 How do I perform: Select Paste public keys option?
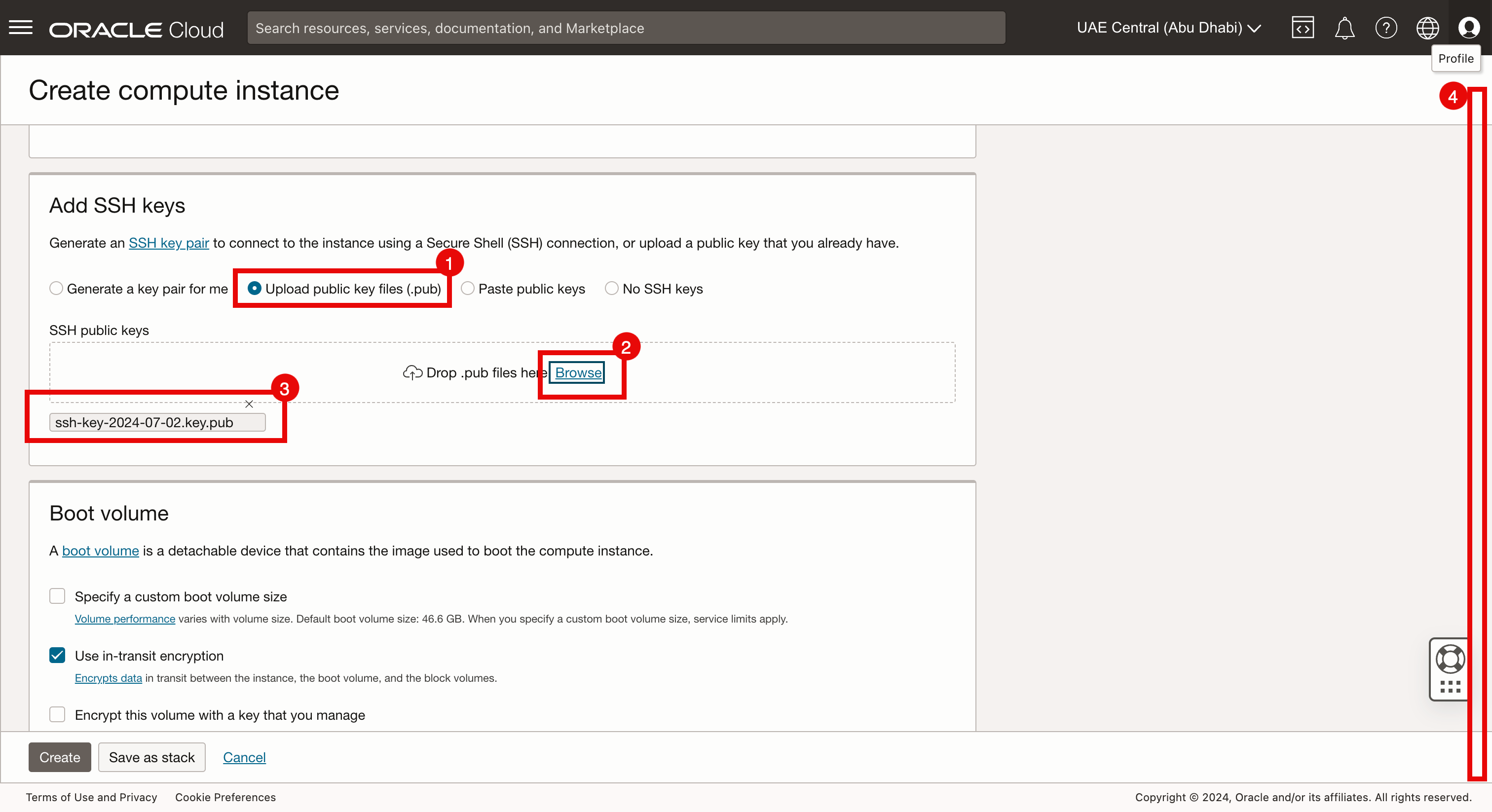pyautogui.click(x=467, y=289)
